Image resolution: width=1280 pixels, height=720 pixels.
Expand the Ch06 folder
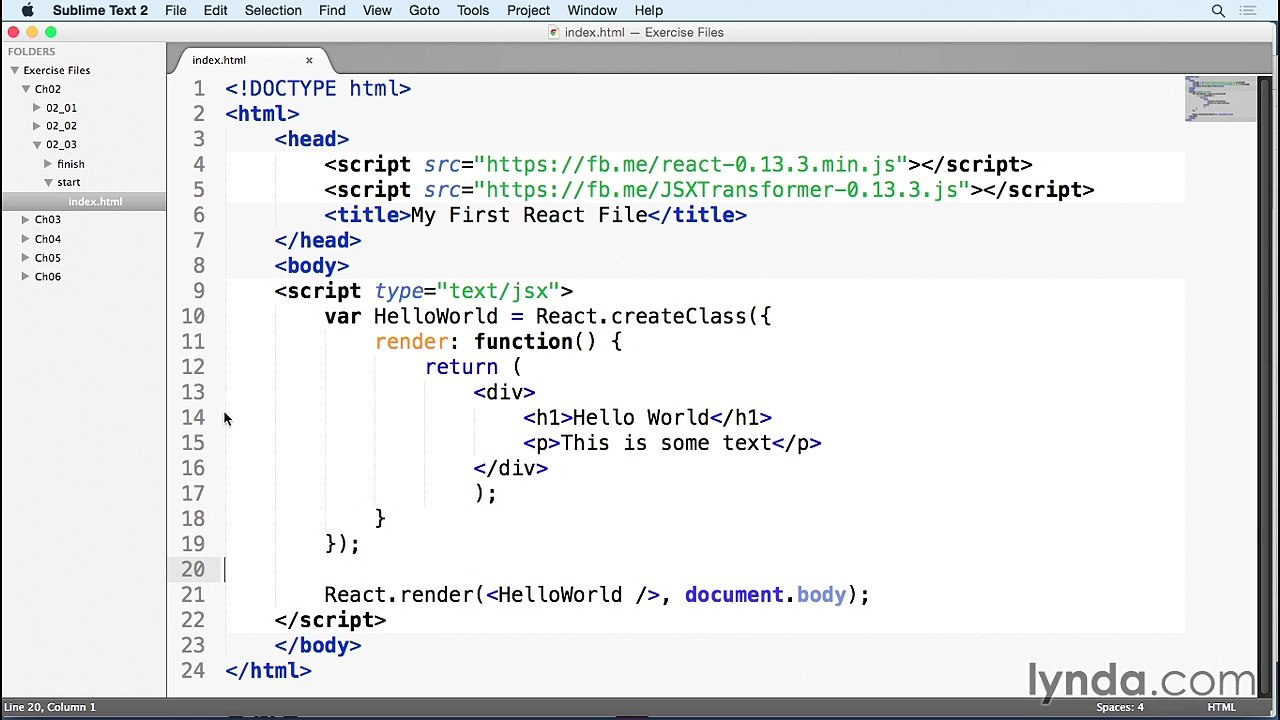[26, 276]
